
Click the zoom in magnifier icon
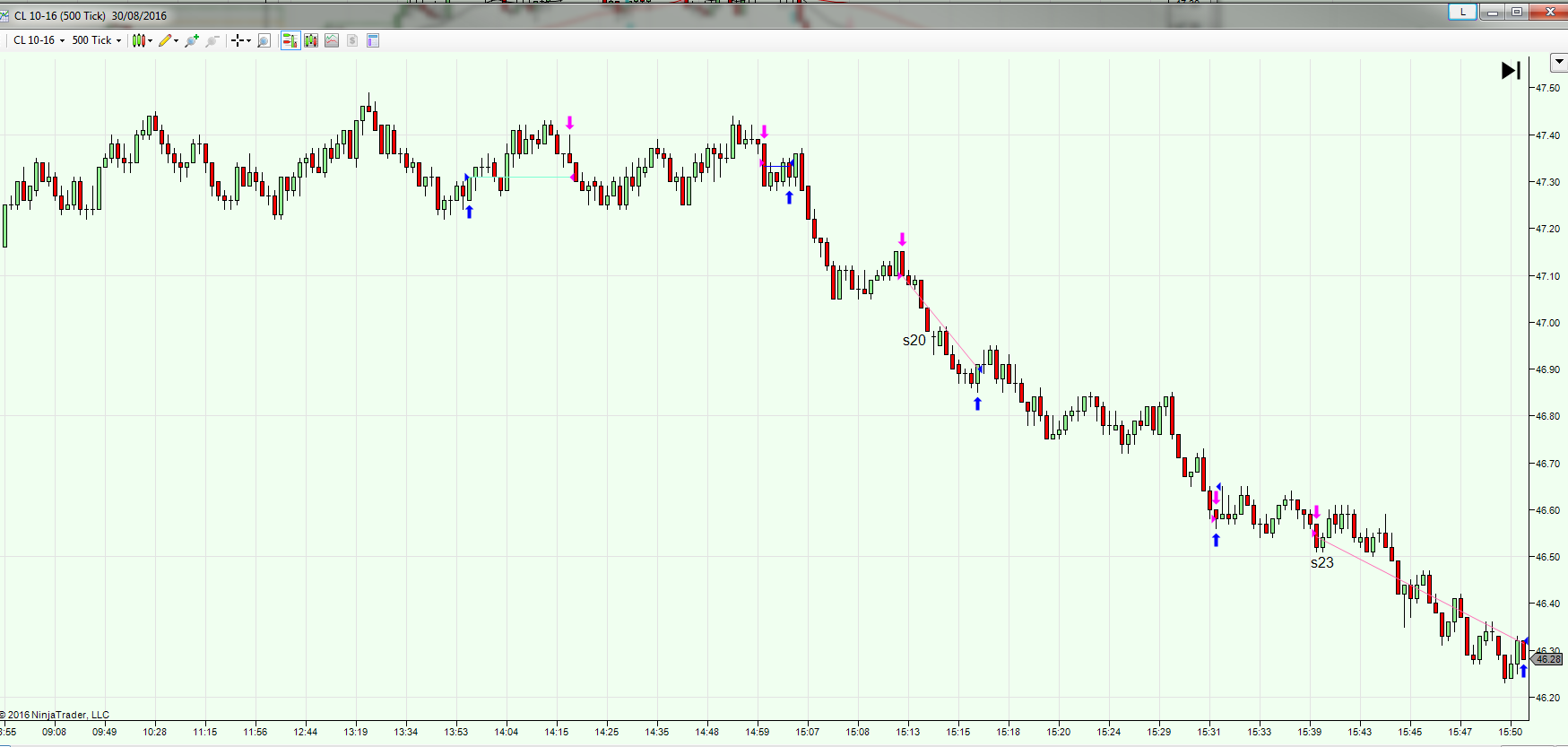[191, 40]
